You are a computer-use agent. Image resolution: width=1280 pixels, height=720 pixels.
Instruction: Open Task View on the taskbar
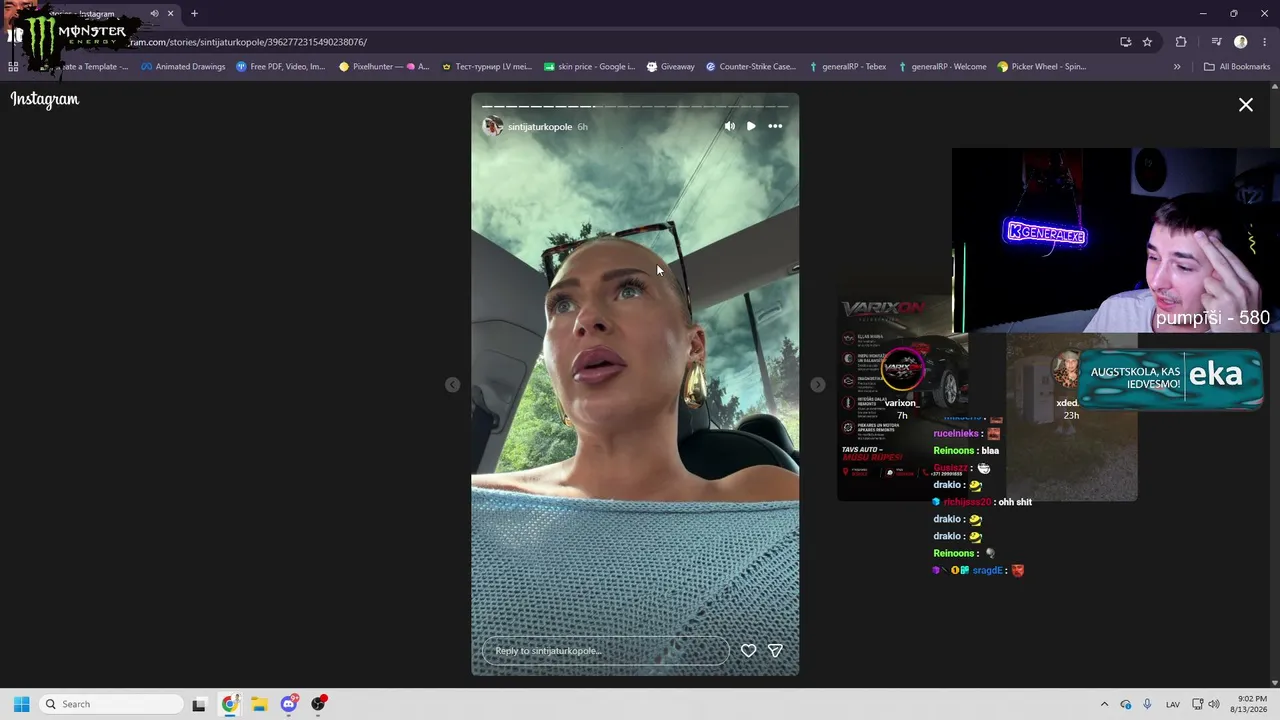click(199, 704)
